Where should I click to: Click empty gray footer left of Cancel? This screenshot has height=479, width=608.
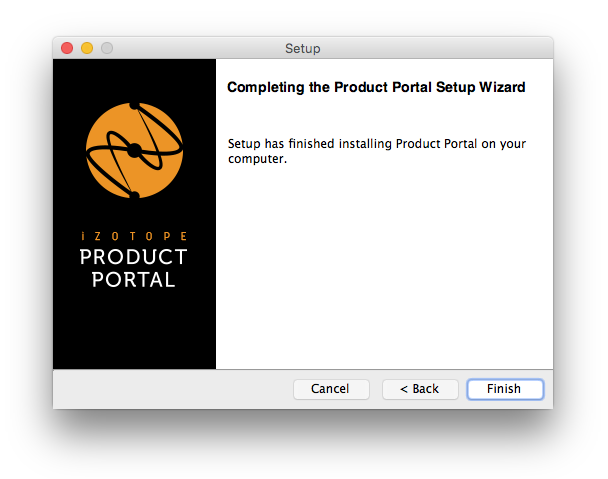coord(171,389)
